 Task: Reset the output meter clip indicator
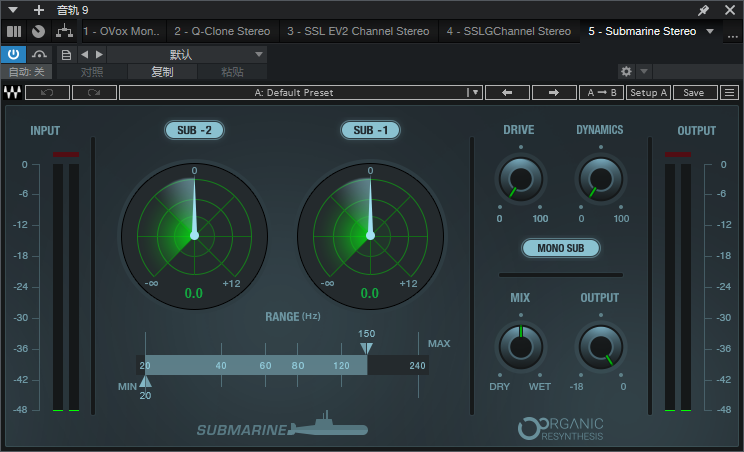pyautogui.click(x=678, y=154)
